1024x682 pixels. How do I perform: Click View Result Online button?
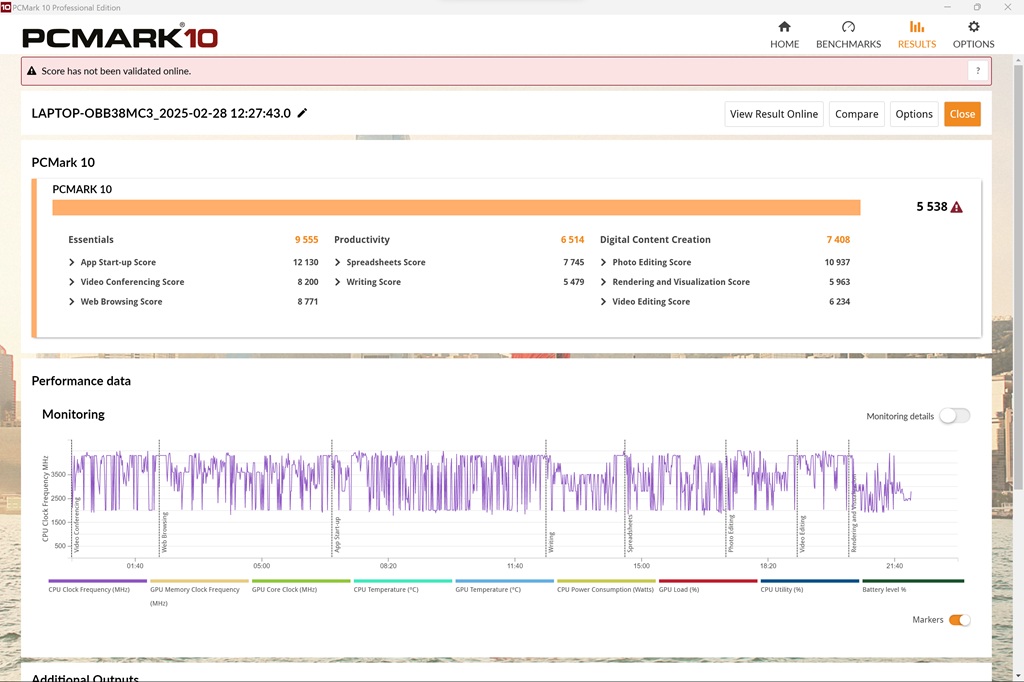click(x=773, y=114)
